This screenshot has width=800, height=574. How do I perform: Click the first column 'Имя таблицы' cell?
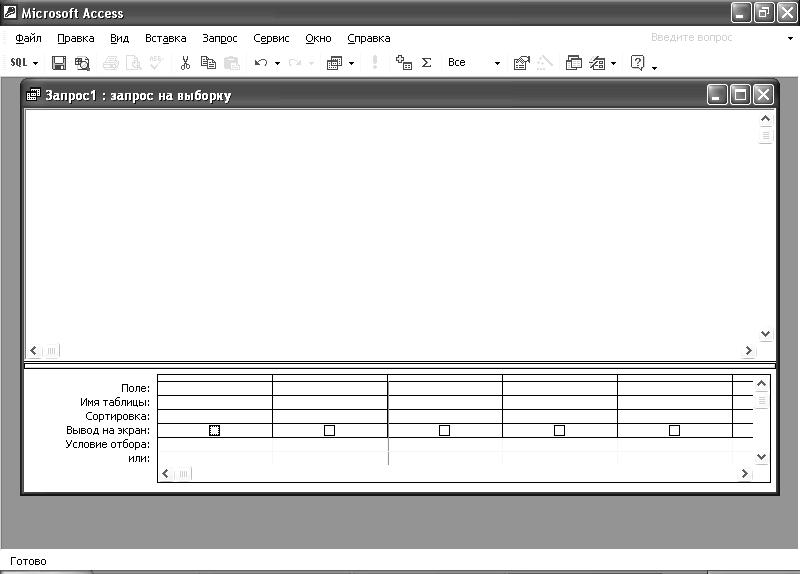215,402
